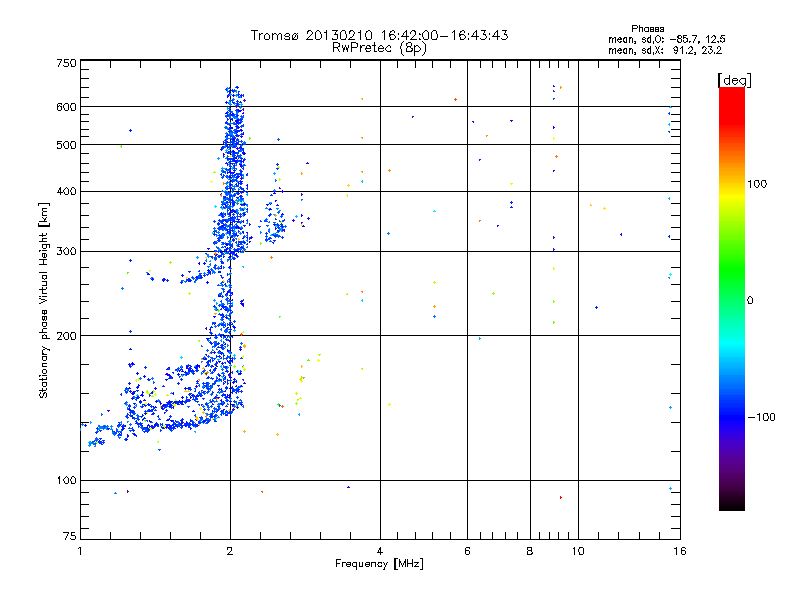800x600 pixels.
Task: Click the "mean, sd,O: -85.7, 12.5" line
Action: [x=666, y=39]
